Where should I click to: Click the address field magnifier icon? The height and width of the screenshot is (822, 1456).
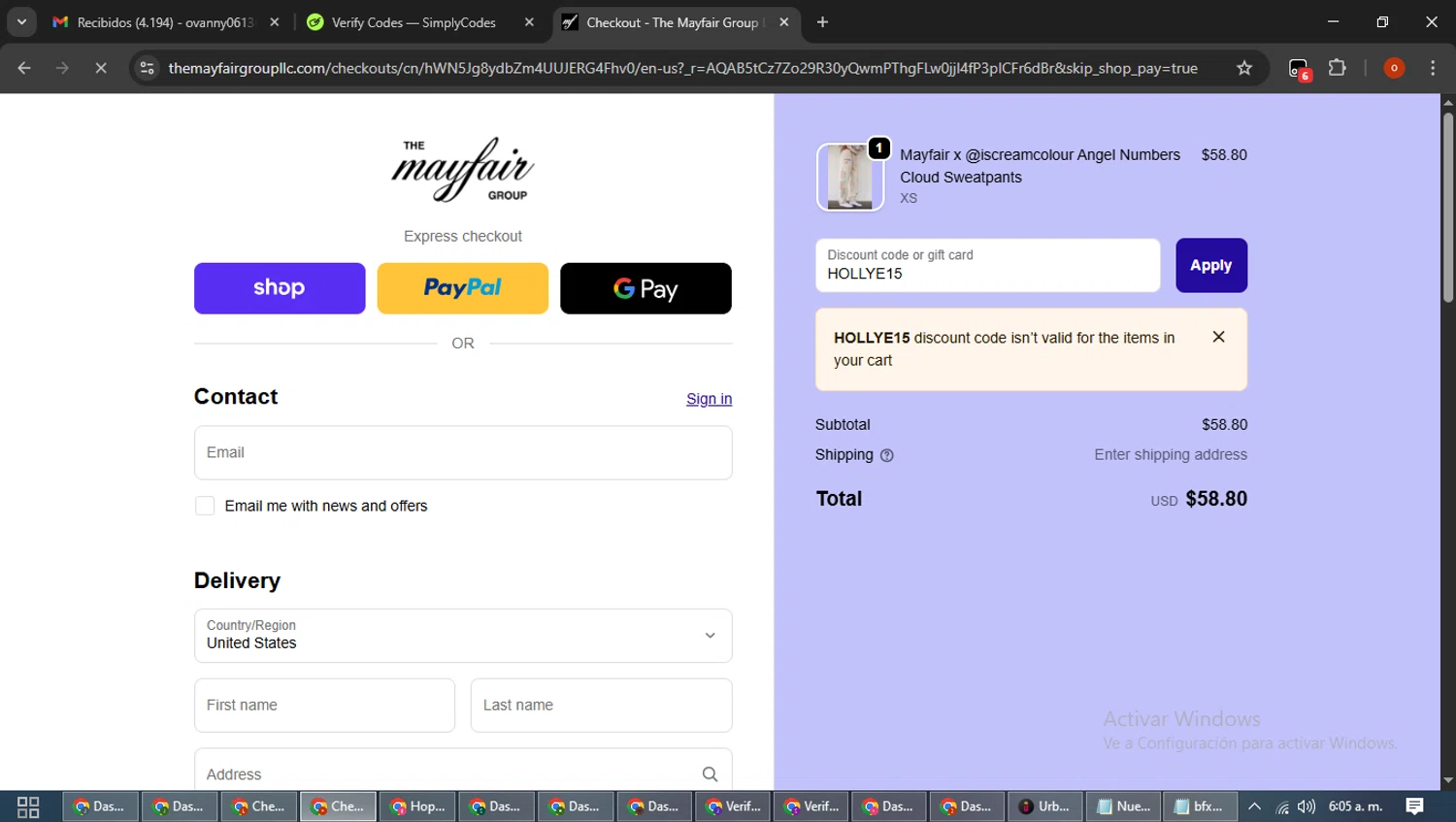click(x=710, y=774)
